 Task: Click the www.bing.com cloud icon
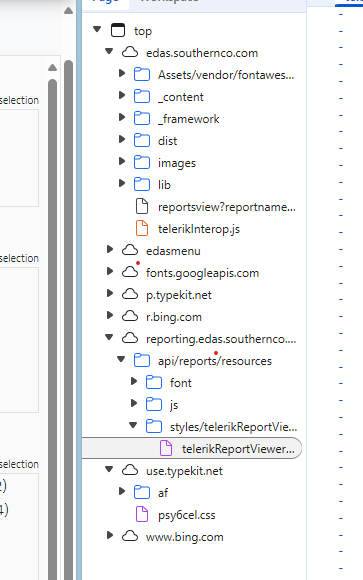click(x=130, y=536)
